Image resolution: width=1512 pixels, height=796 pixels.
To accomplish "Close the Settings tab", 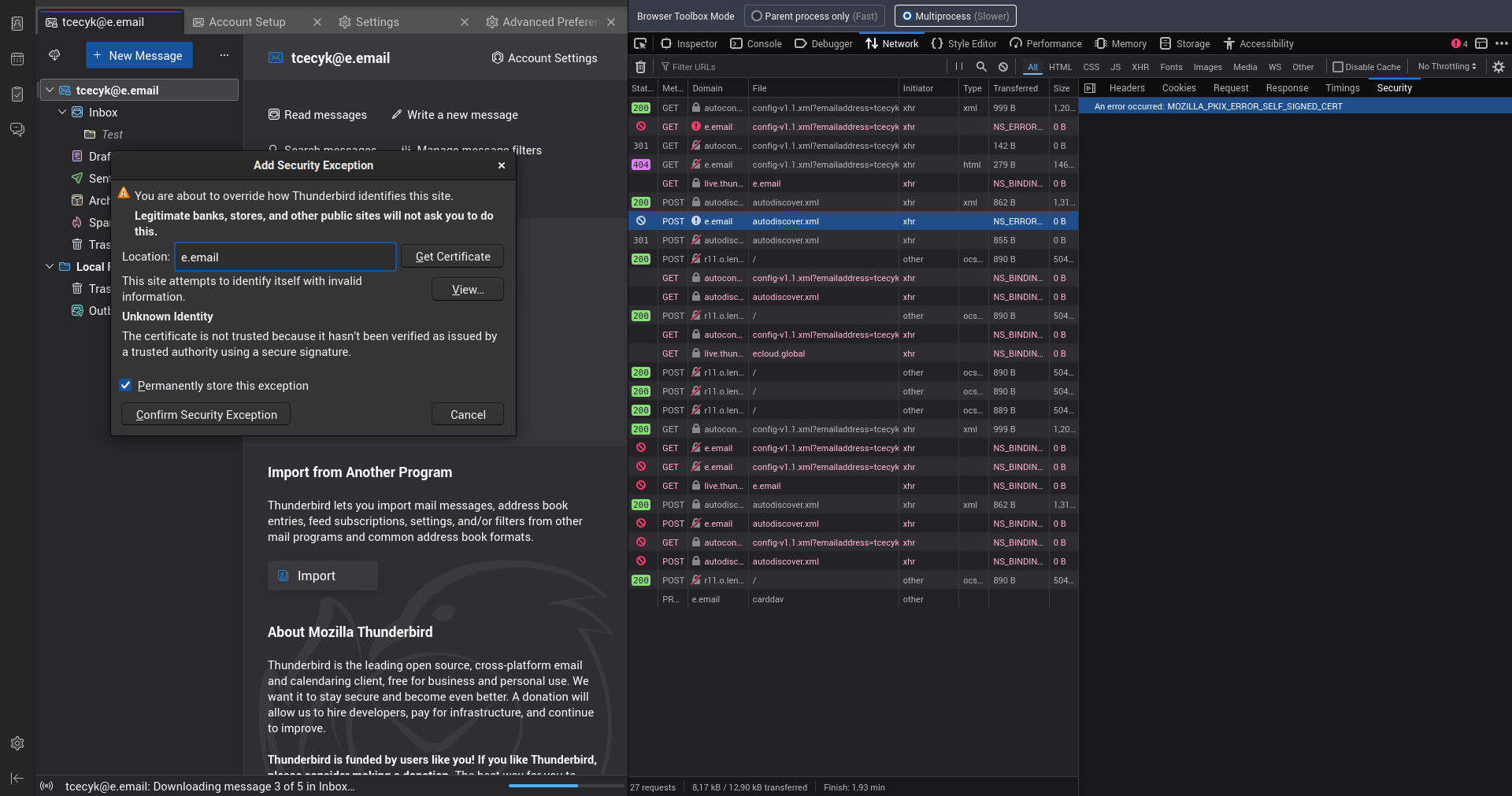I will [465, 22].
